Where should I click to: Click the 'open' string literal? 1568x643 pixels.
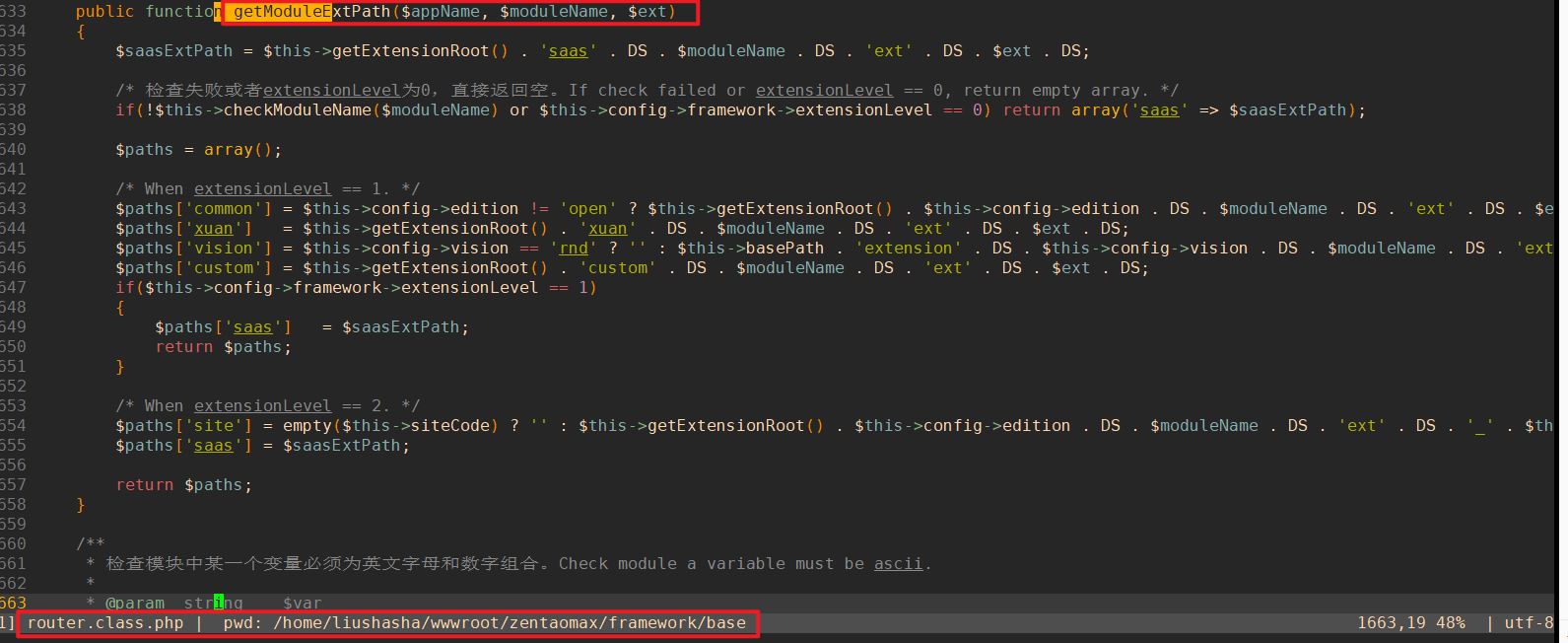pos(588,209)
